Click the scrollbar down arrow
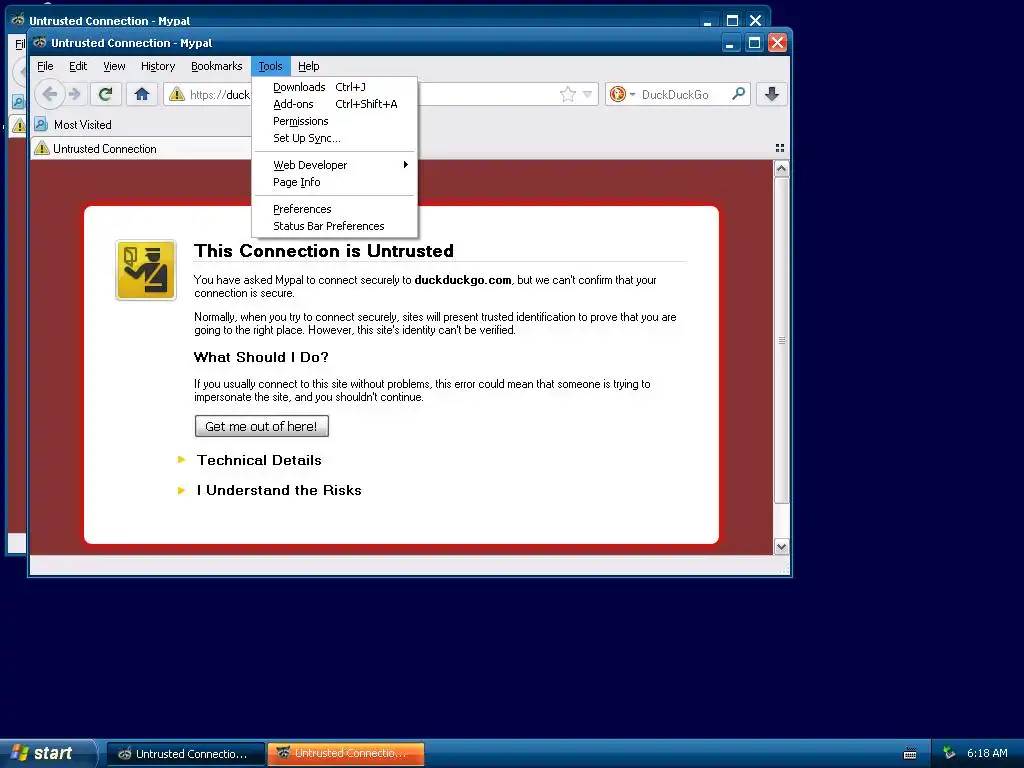This screenshot has height=768, width=1024. (781, 547)
